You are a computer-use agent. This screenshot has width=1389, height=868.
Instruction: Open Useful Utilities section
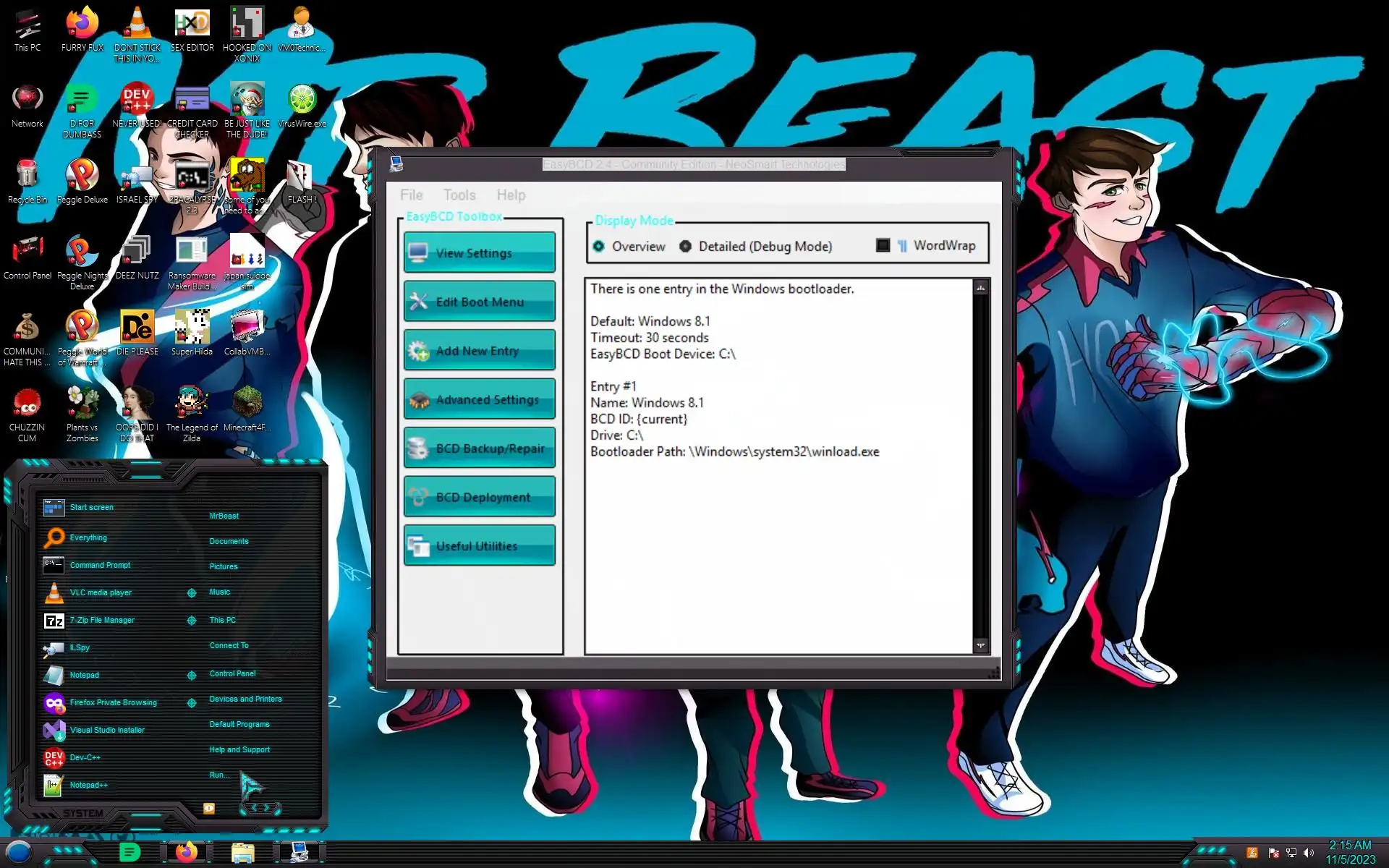[479, 546]
